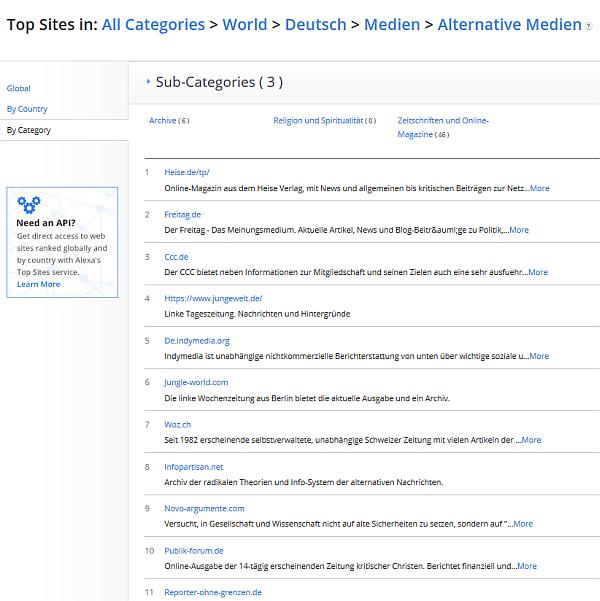This screenshot has height=601, width=600.
Task: Open the Ccc.de site link
Action: 176,257
